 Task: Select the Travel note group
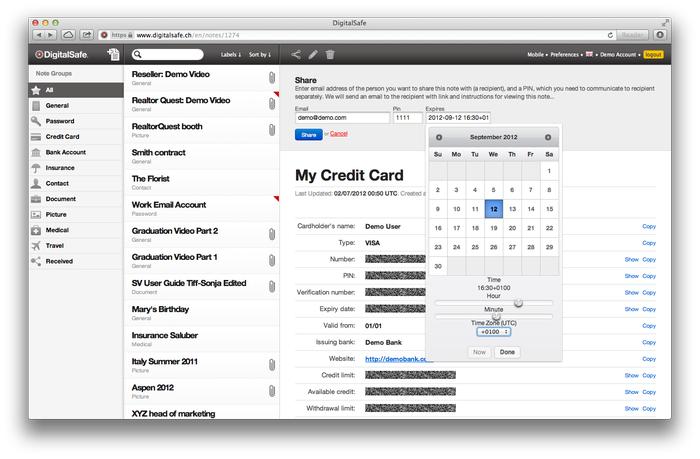pyautogui.click(x=54, y=246)
